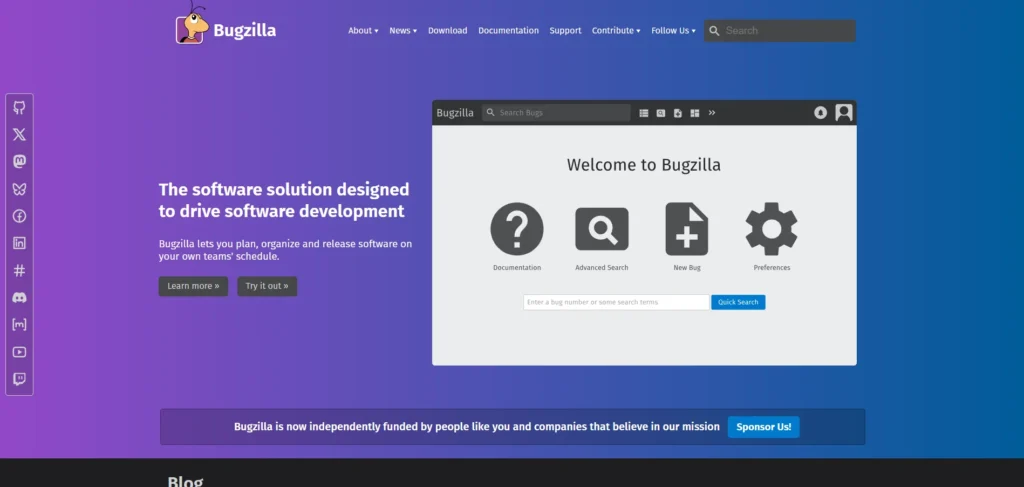Click the New Bug file icon

coord(686,228)
